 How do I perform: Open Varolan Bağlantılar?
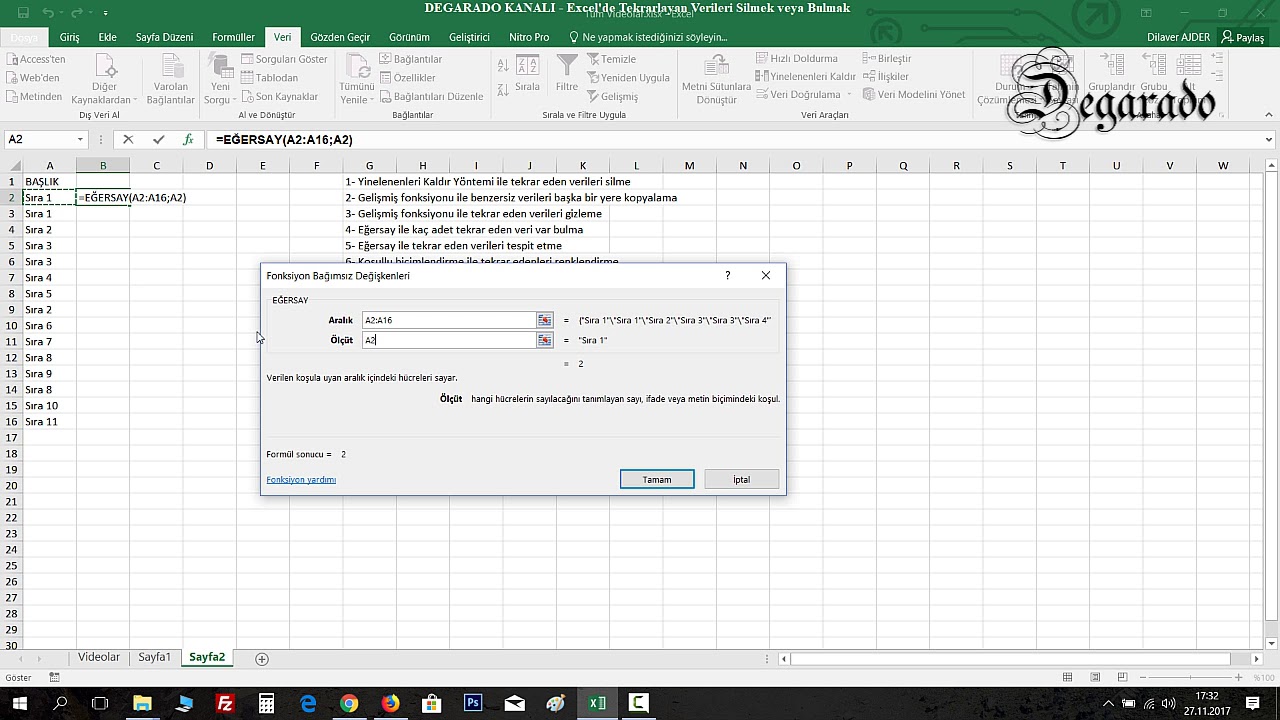coord(170,78)
